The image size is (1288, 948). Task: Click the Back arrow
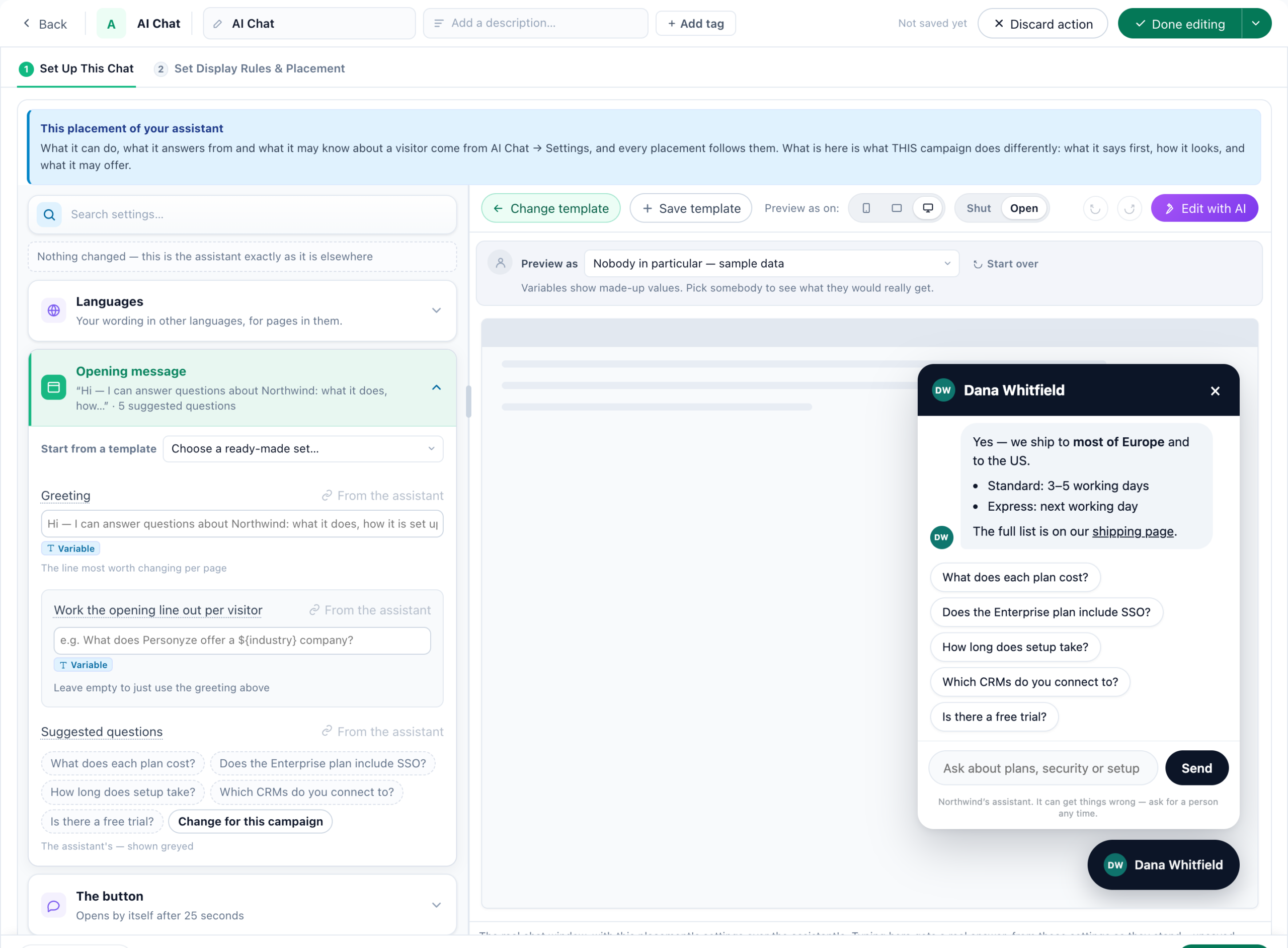point(26,24)
